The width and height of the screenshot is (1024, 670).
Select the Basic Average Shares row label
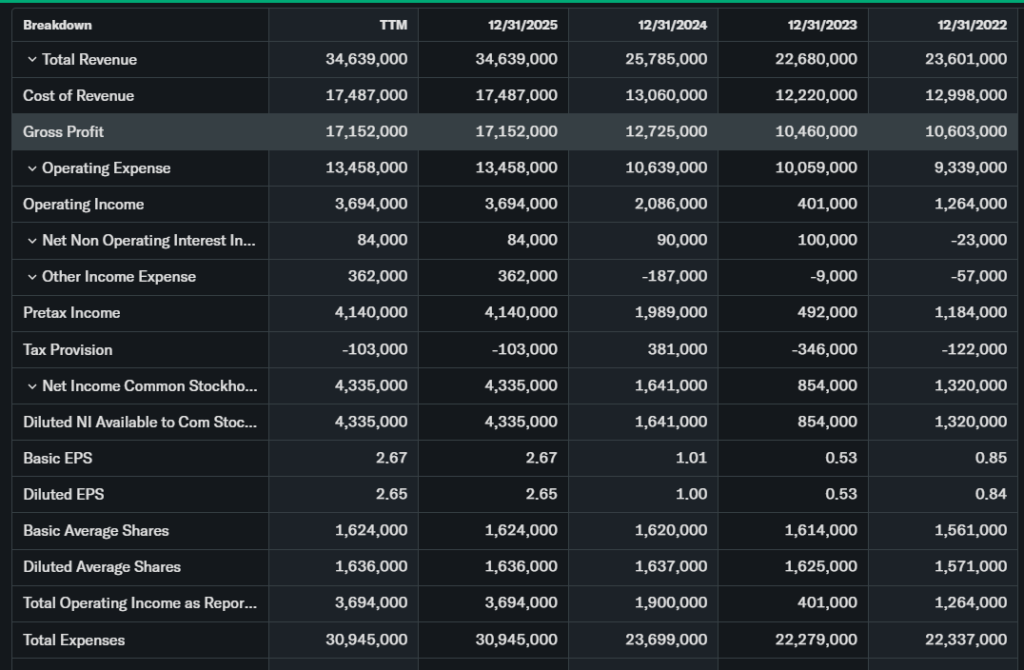96,531
